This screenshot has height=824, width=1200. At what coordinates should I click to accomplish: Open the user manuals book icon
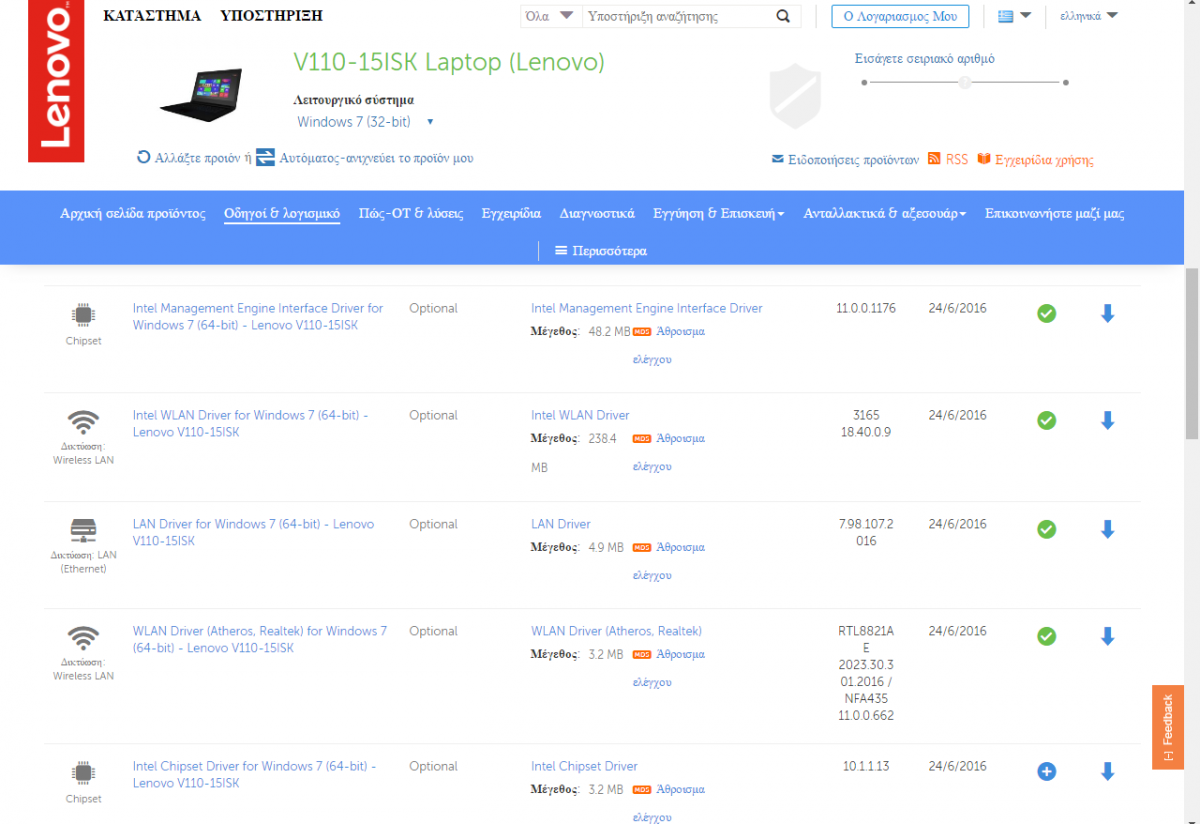click(x=984, y=159)
